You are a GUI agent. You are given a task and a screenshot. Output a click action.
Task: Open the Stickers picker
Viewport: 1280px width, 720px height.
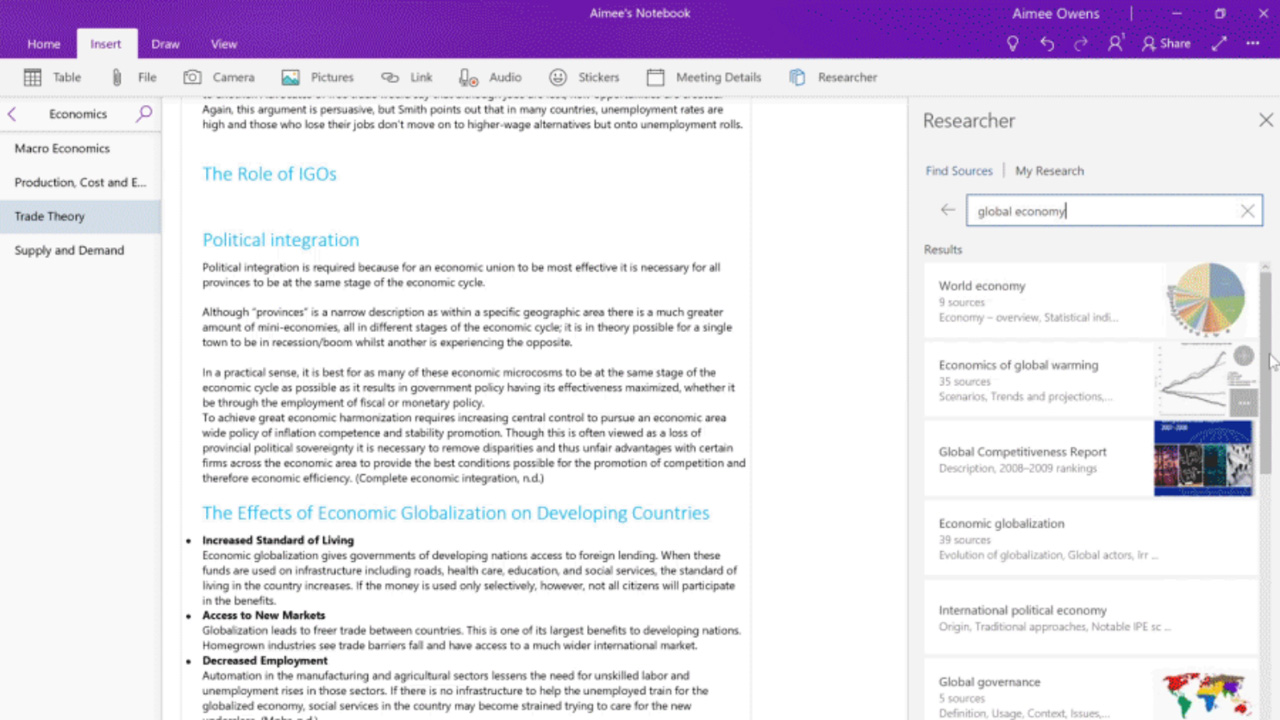584,77
